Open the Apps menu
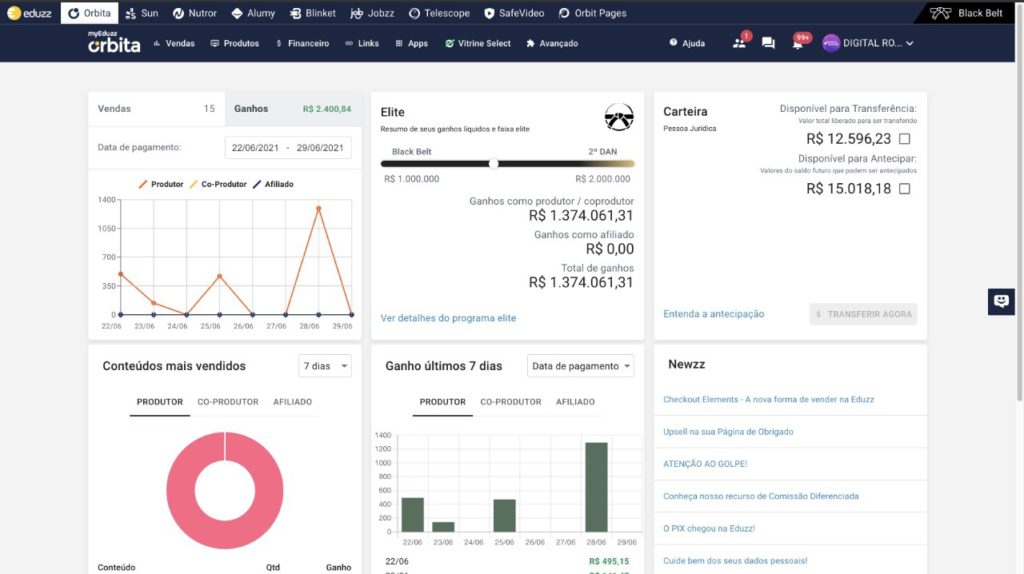The width and height of the screenshot is (1024, 574). tap(411, 43)
